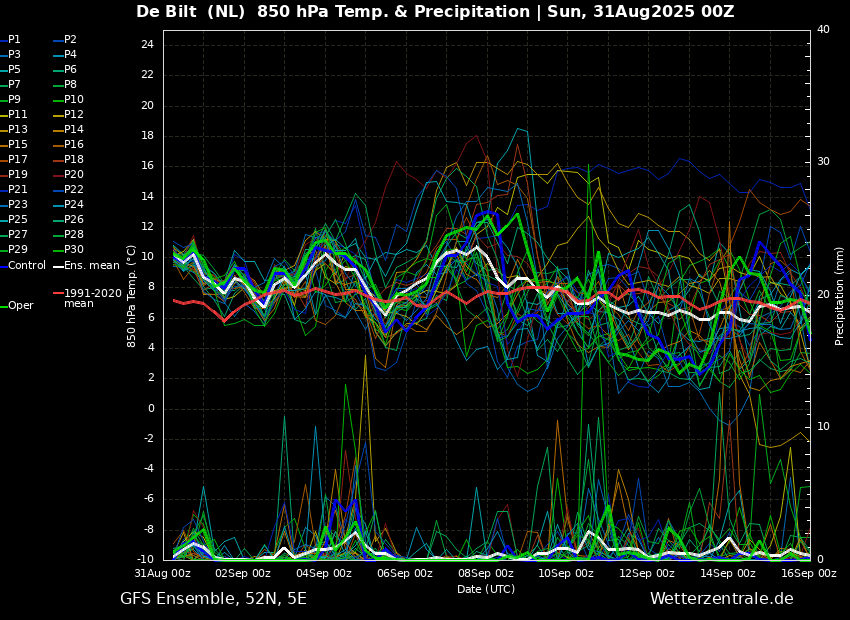Click the chart title De Bilt (NL)
Screen dimensions: 850x620
(x=192, y=12)
